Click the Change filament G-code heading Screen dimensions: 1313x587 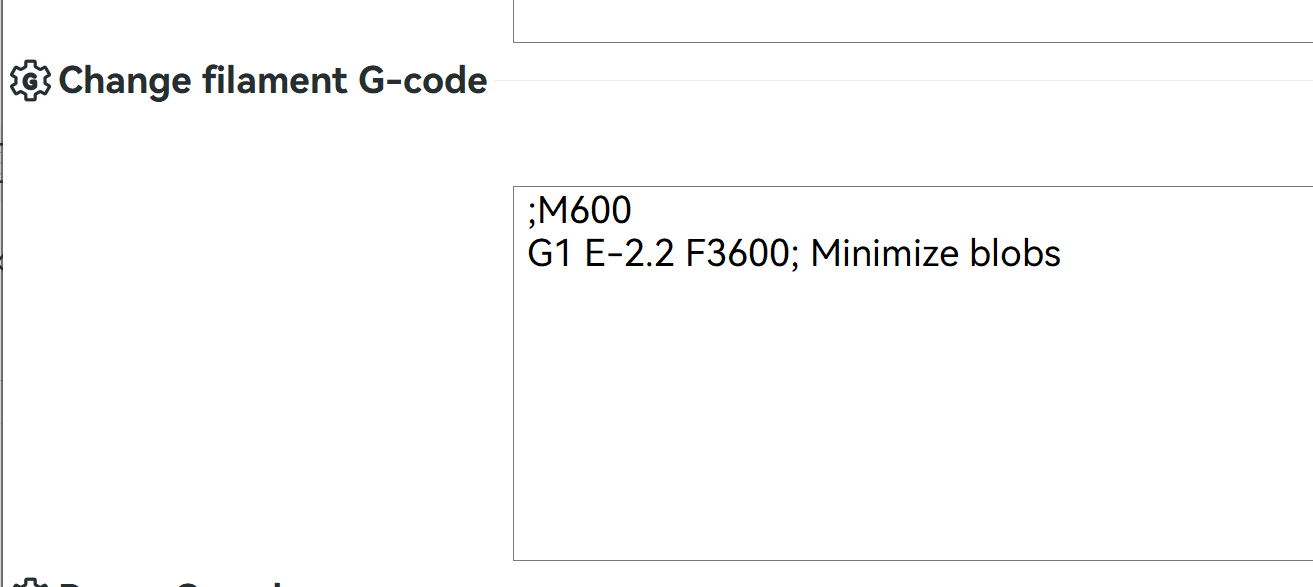[272, 80]
